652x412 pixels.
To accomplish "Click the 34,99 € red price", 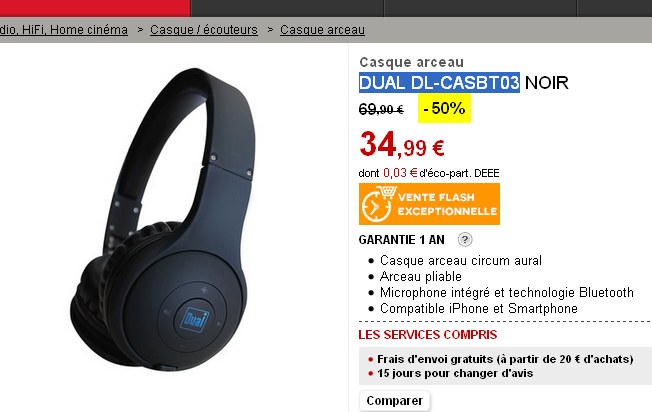I will point(402,145).
